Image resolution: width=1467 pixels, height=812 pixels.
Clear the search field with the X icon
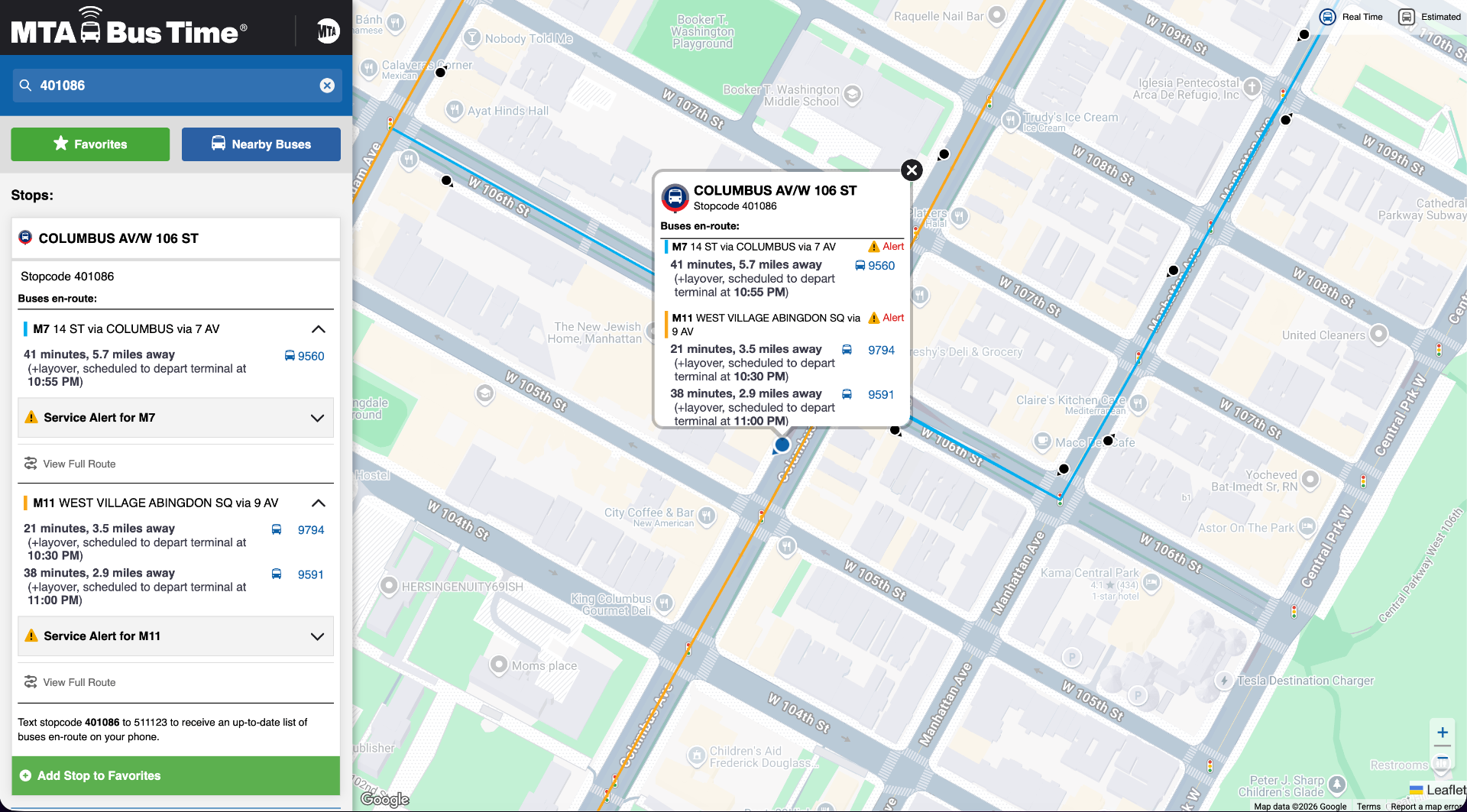tap(327, 86)
